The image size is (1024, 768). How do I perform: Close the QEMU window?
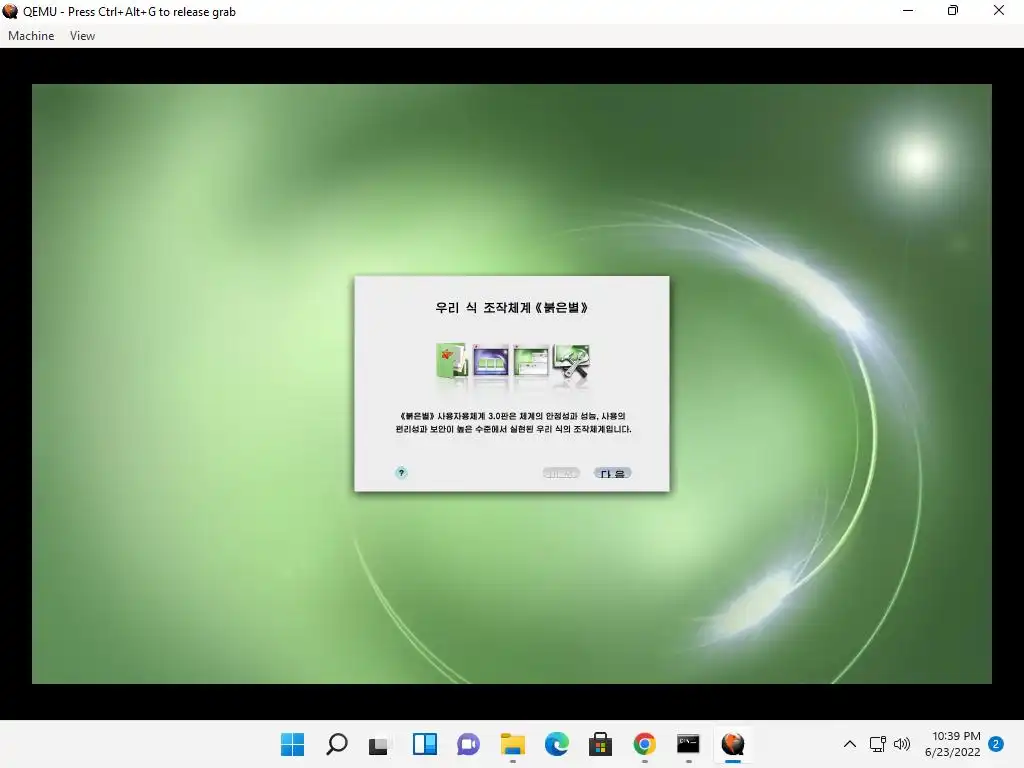[999, 11]
